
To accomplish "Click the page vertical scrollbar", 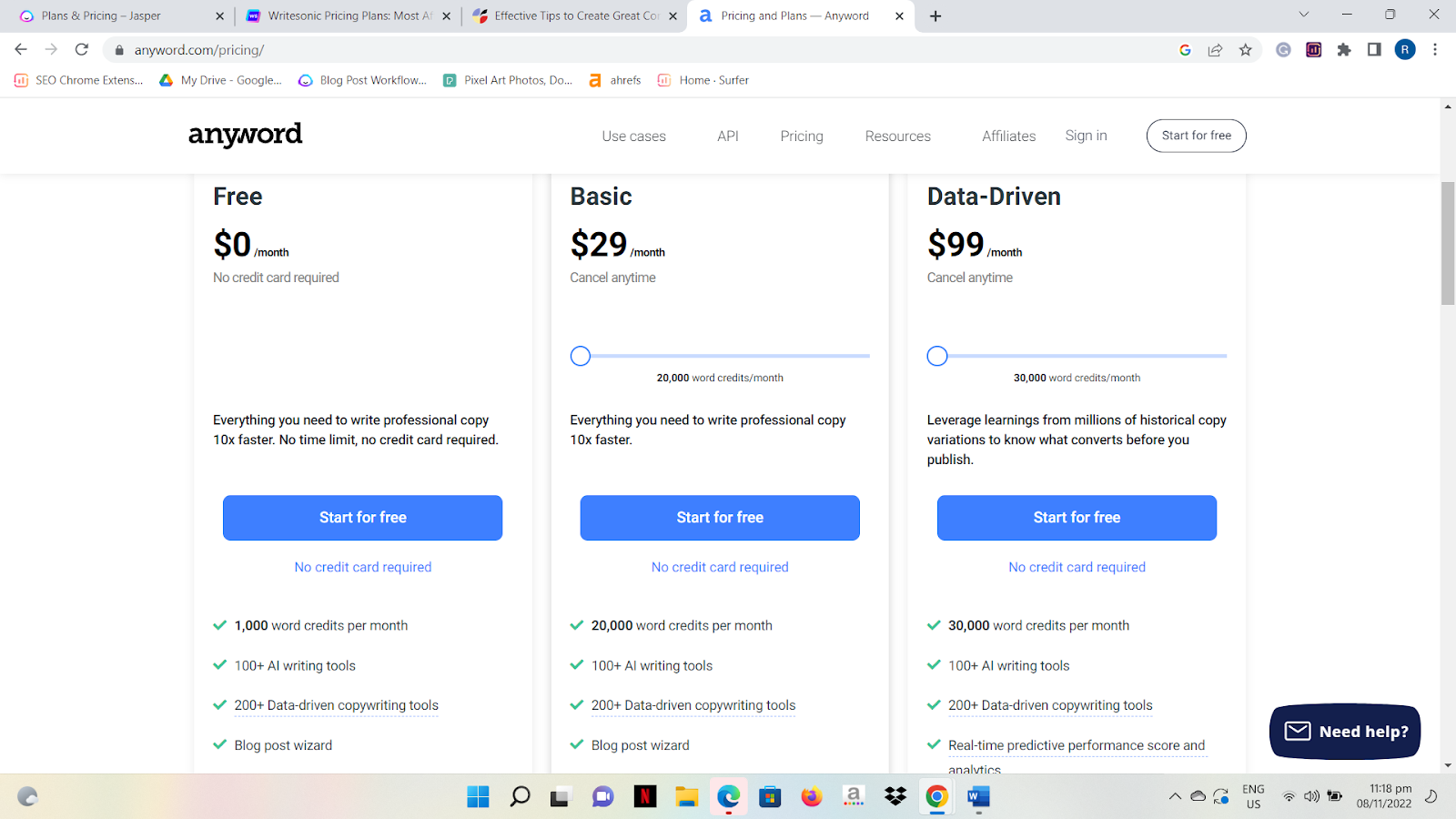I will pyautogui.click(x=1448, y=244).
